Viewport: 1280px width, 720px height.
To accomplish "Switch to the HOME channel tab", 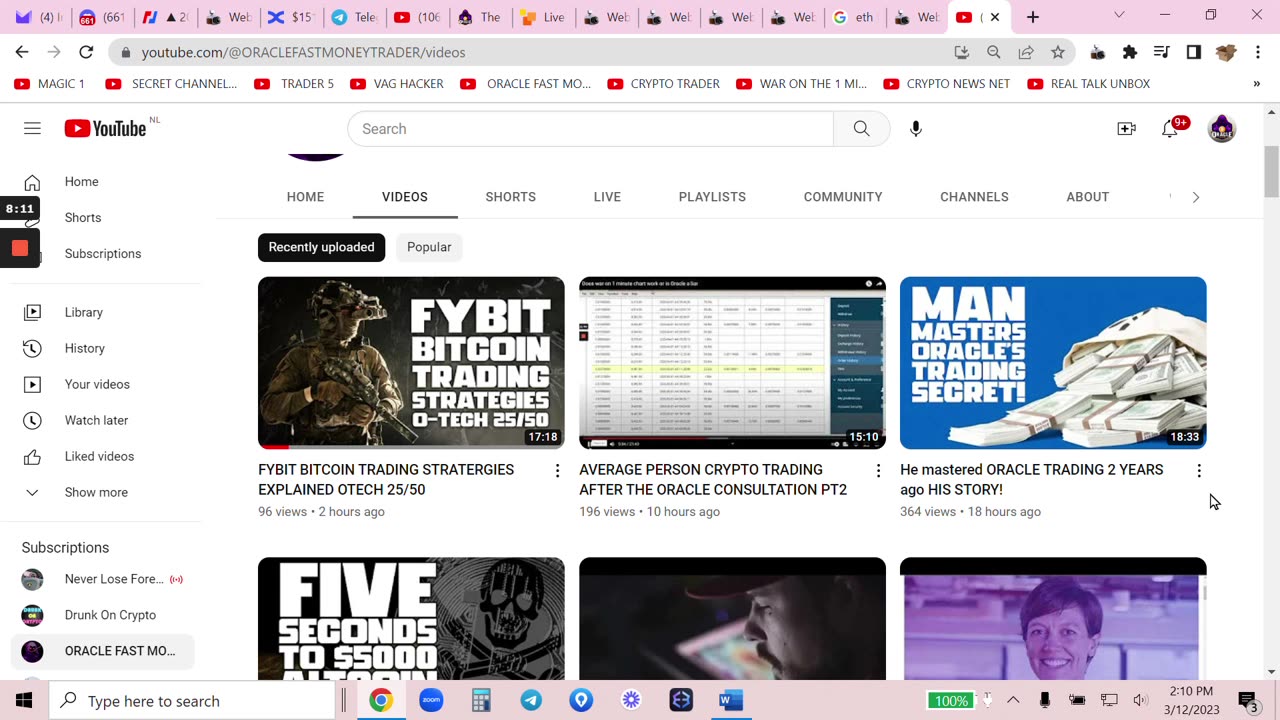I will coord(305,197).
